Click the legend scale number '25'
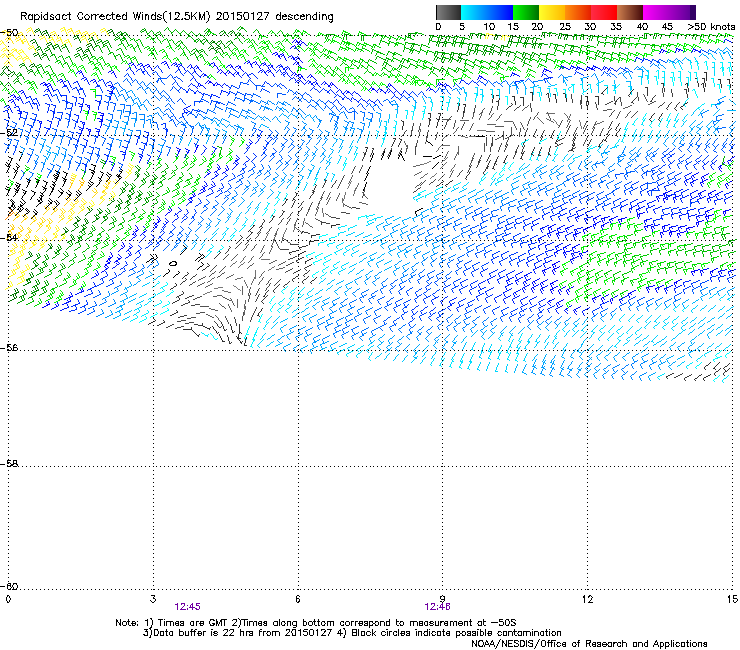 [565, 26]
